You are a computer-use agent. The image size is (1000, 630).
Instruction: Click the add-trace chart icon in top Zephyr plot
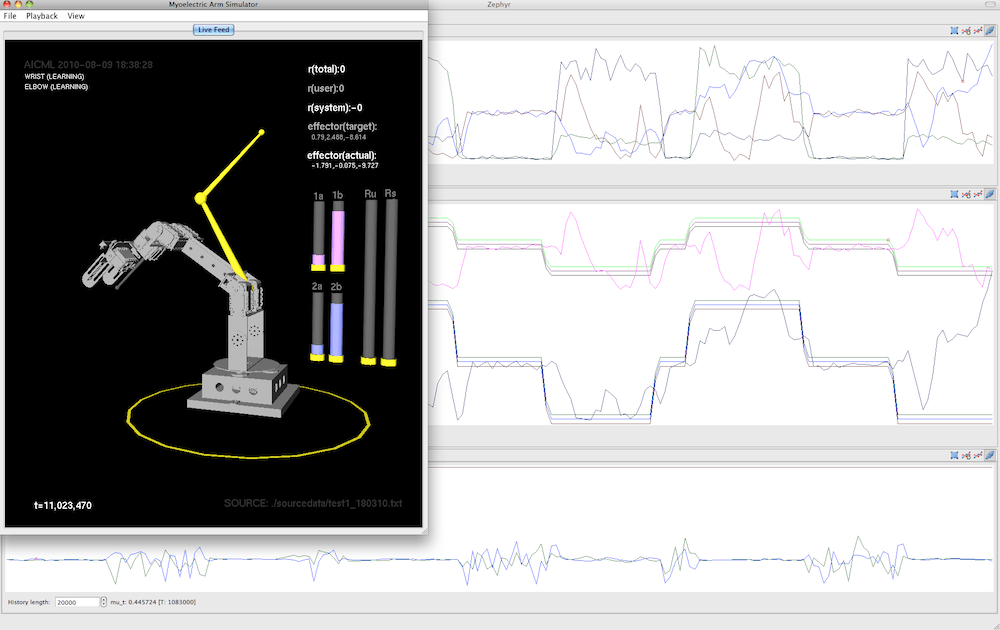[x=966, y=31]
